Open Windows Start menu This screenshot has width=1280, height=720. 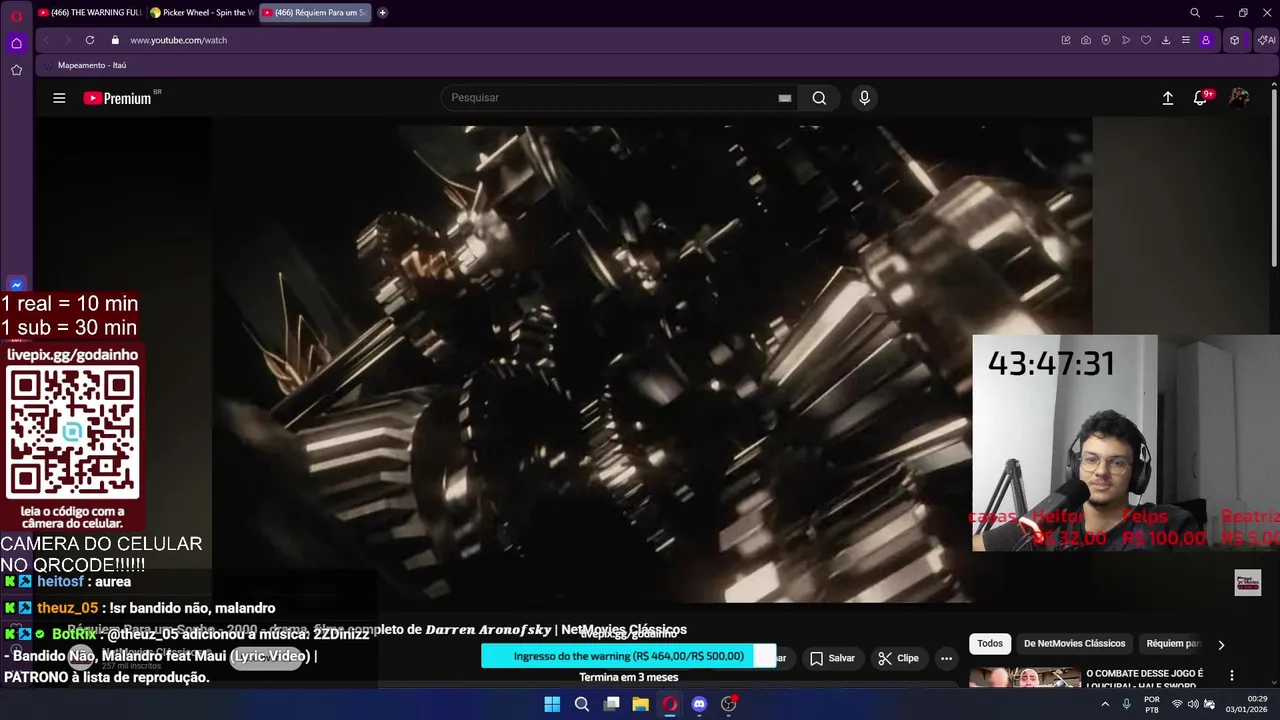pos(552,704)
